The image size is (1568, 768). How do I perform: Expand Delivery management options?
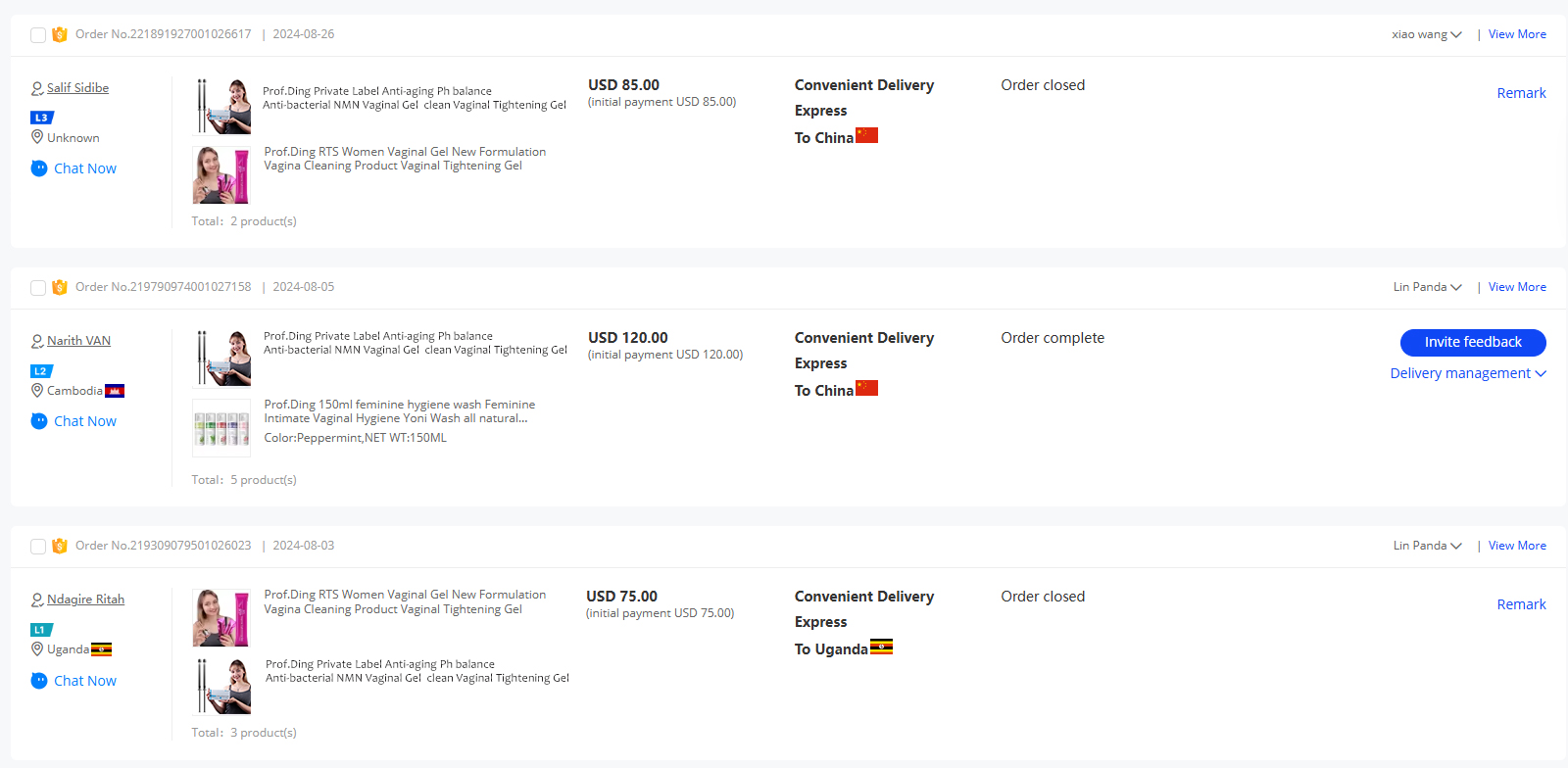(1468, 373)
